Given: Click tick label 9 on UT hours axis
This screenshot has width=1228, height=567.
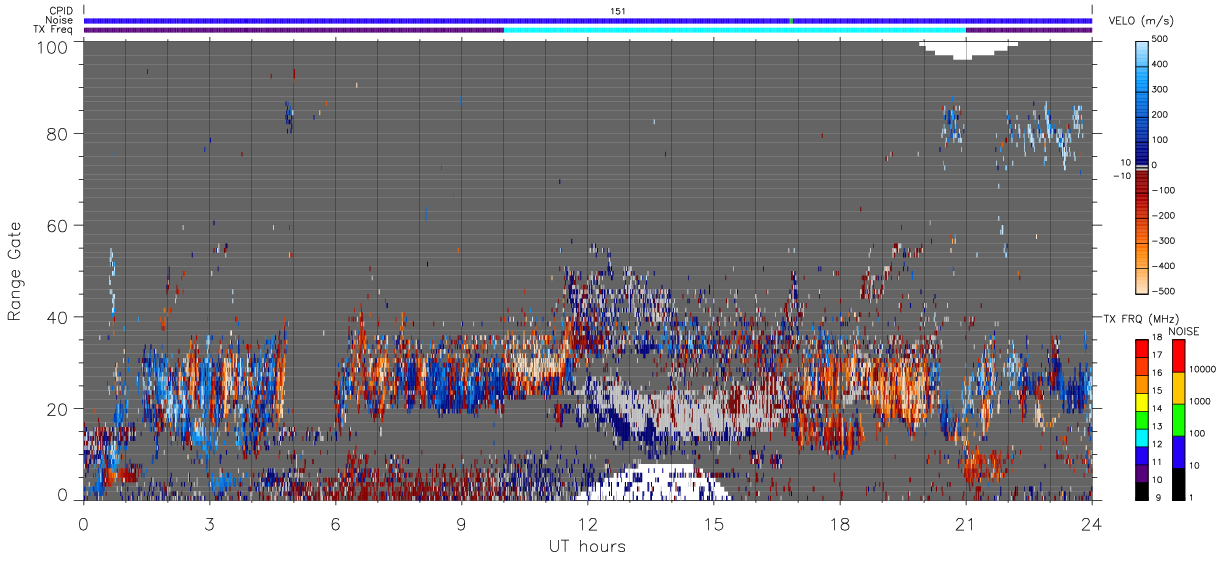Looking at the screenshot, I should [461, 523].
